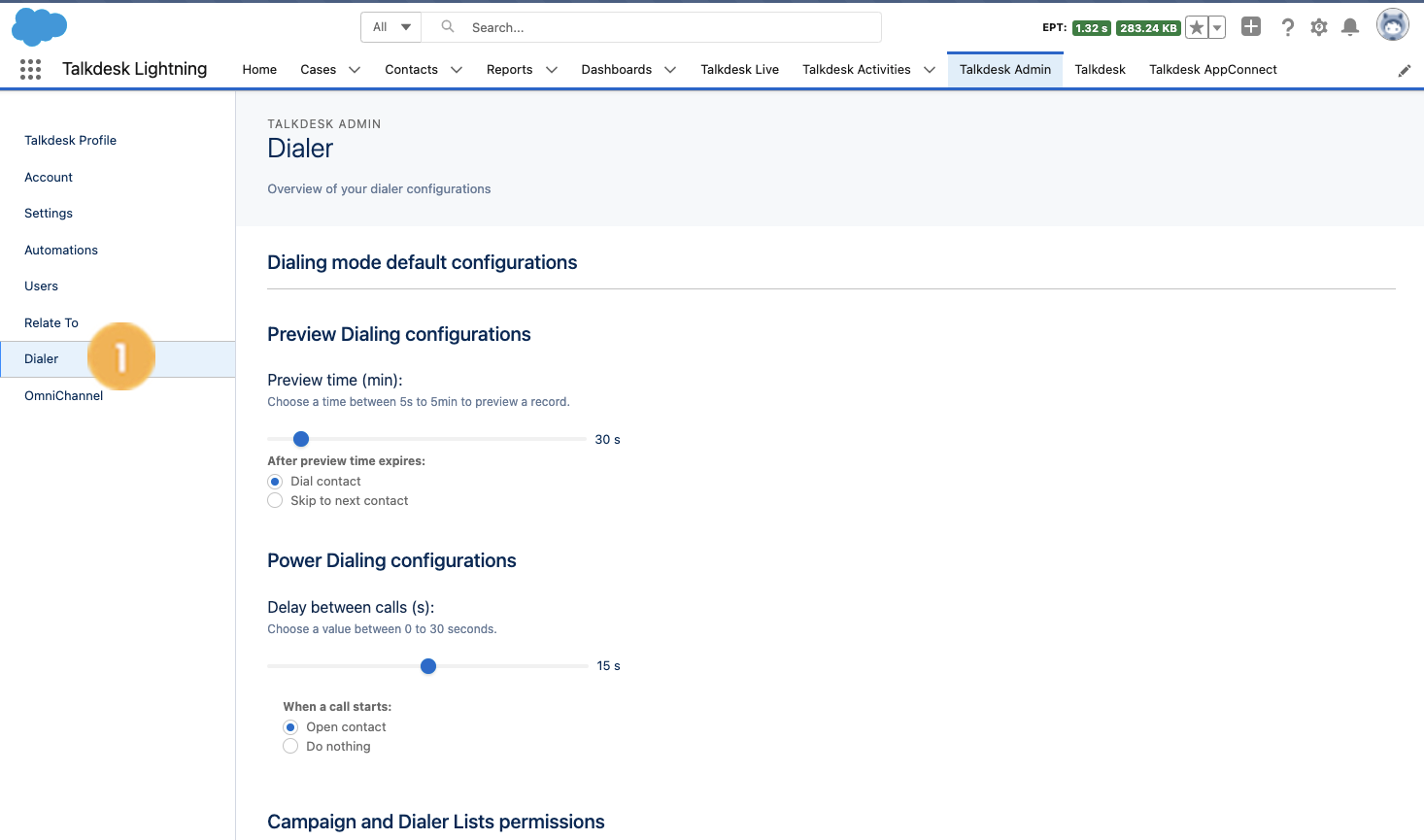Open the user profile avatar
Image resolution: width=1424 pixels, height=840 pixels.
click(1392, 23)
